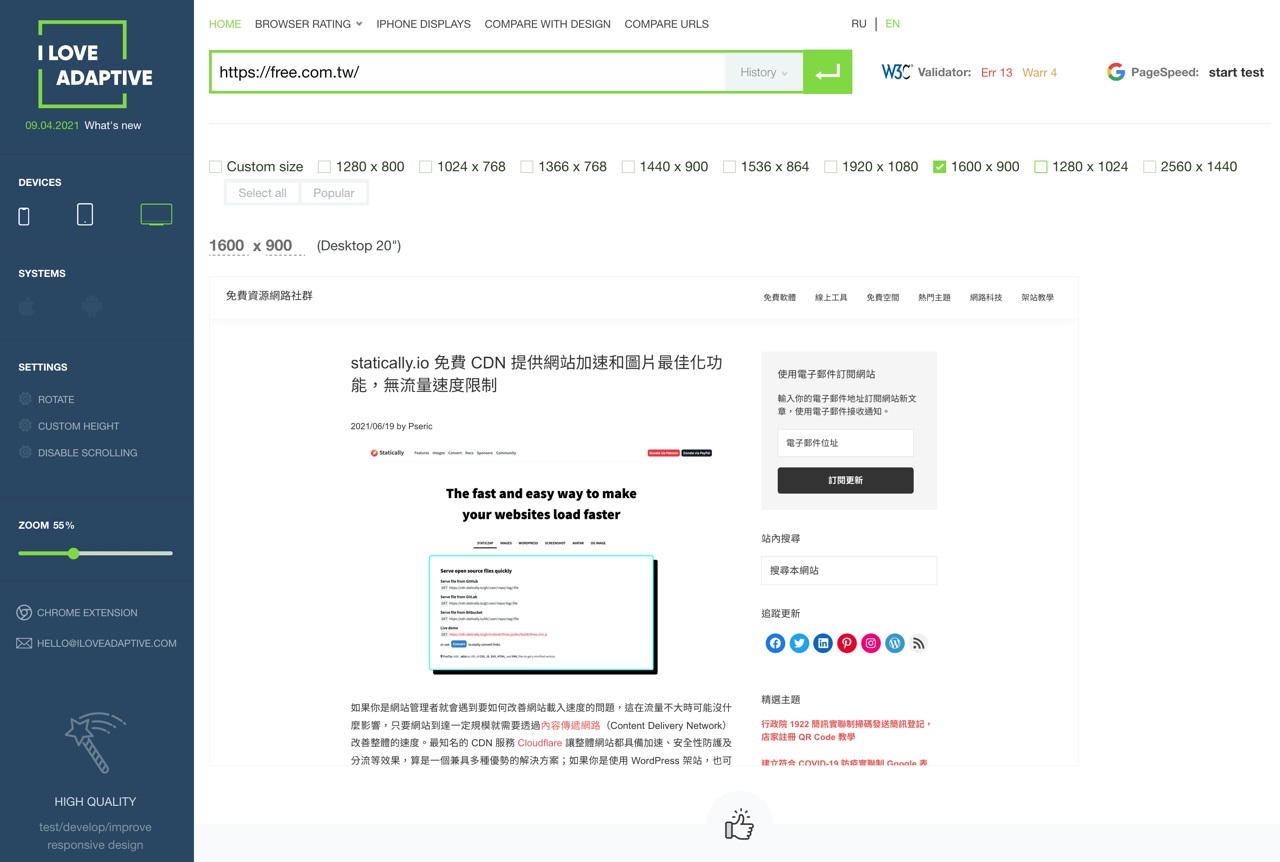The width and height of the screenshot is (1280, 862).
Task: Open the Cloudflare link in the article
Action: click(541, 743)
